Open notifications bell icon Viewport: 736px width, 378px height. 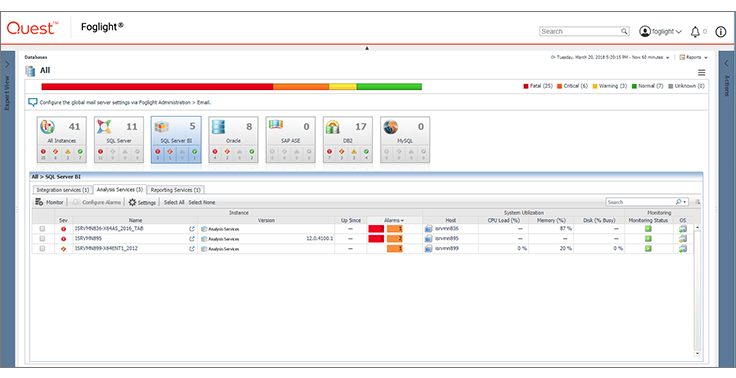pos(695,32)
